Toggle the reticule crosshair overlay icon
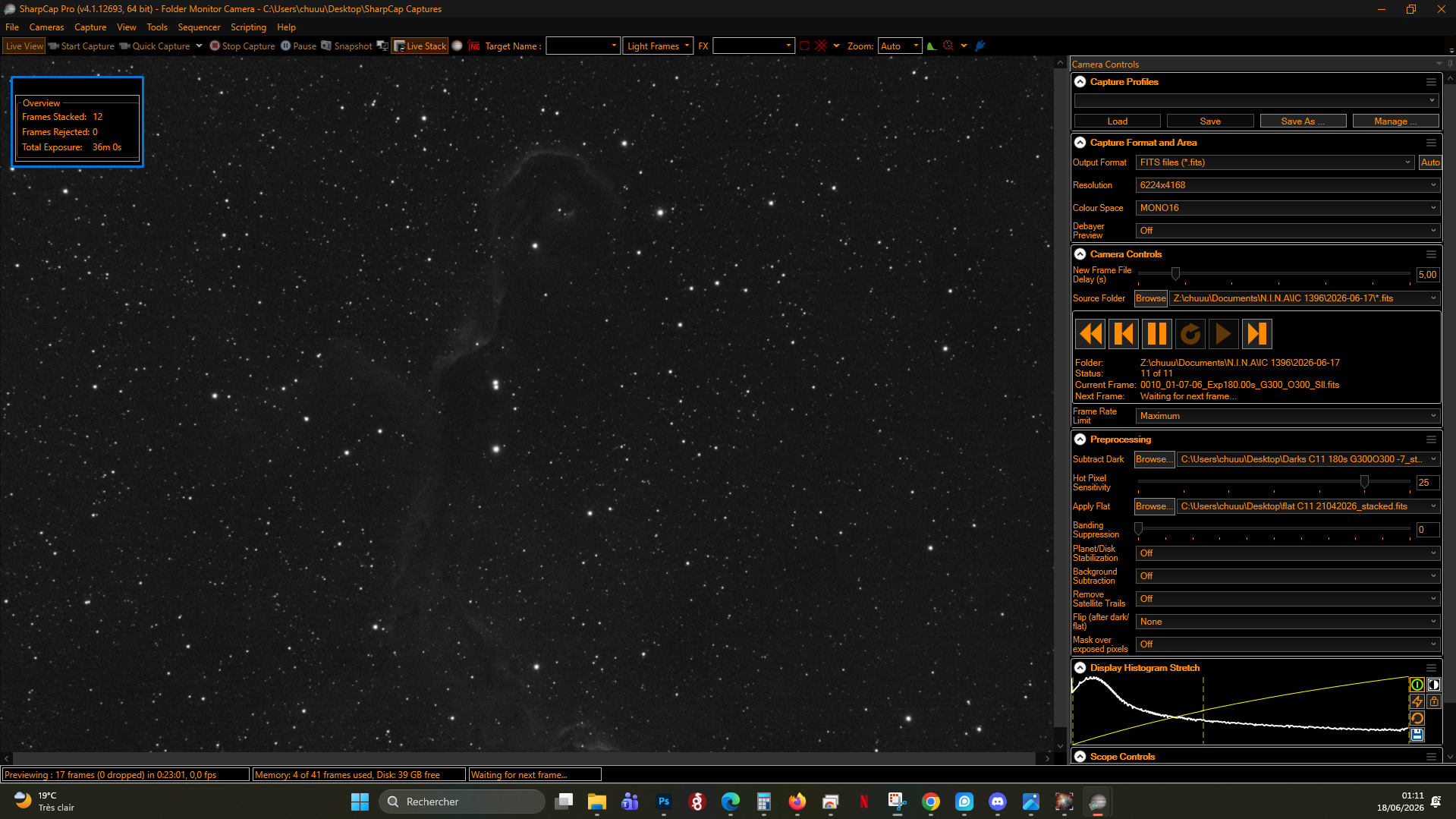1456x819 pixels. click(x=821, y=46)
